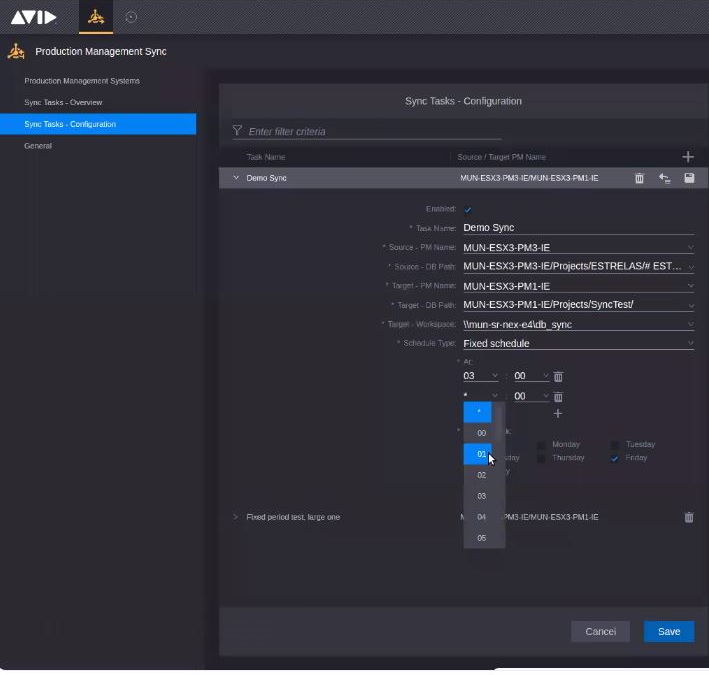
Task: Open Production Management Systems page
Action: 82,81
